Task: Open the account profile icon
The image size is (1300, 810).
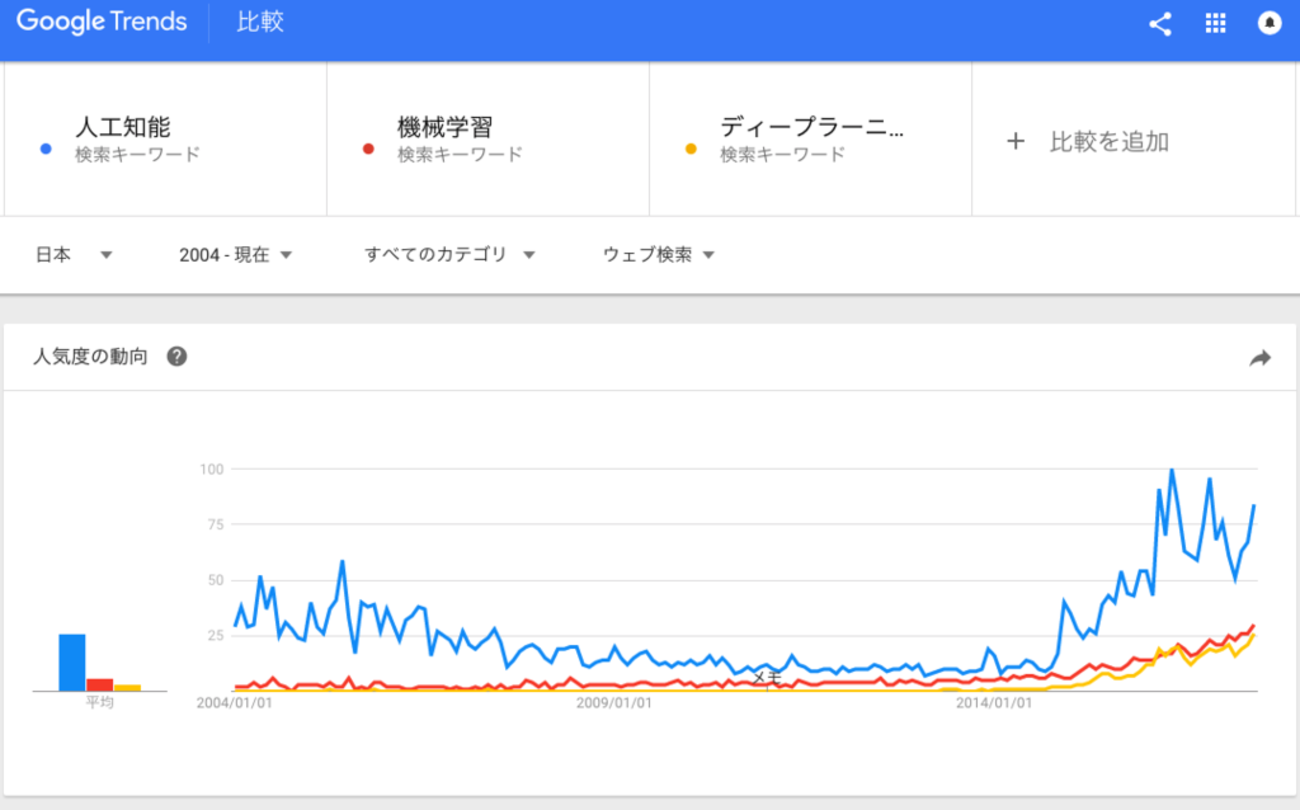Action: point(1269,24)
